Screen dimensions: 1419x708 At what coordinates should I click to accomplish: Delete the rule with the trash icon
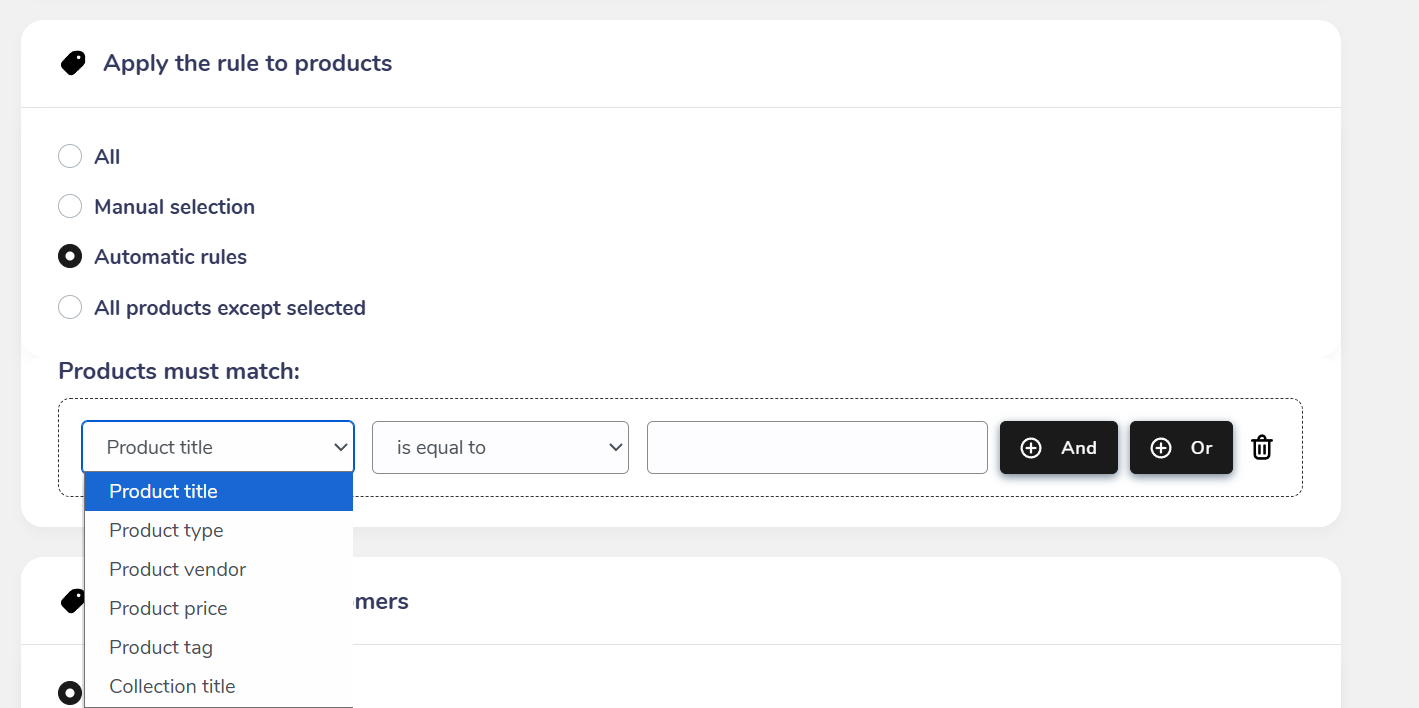coord(1262,448)
